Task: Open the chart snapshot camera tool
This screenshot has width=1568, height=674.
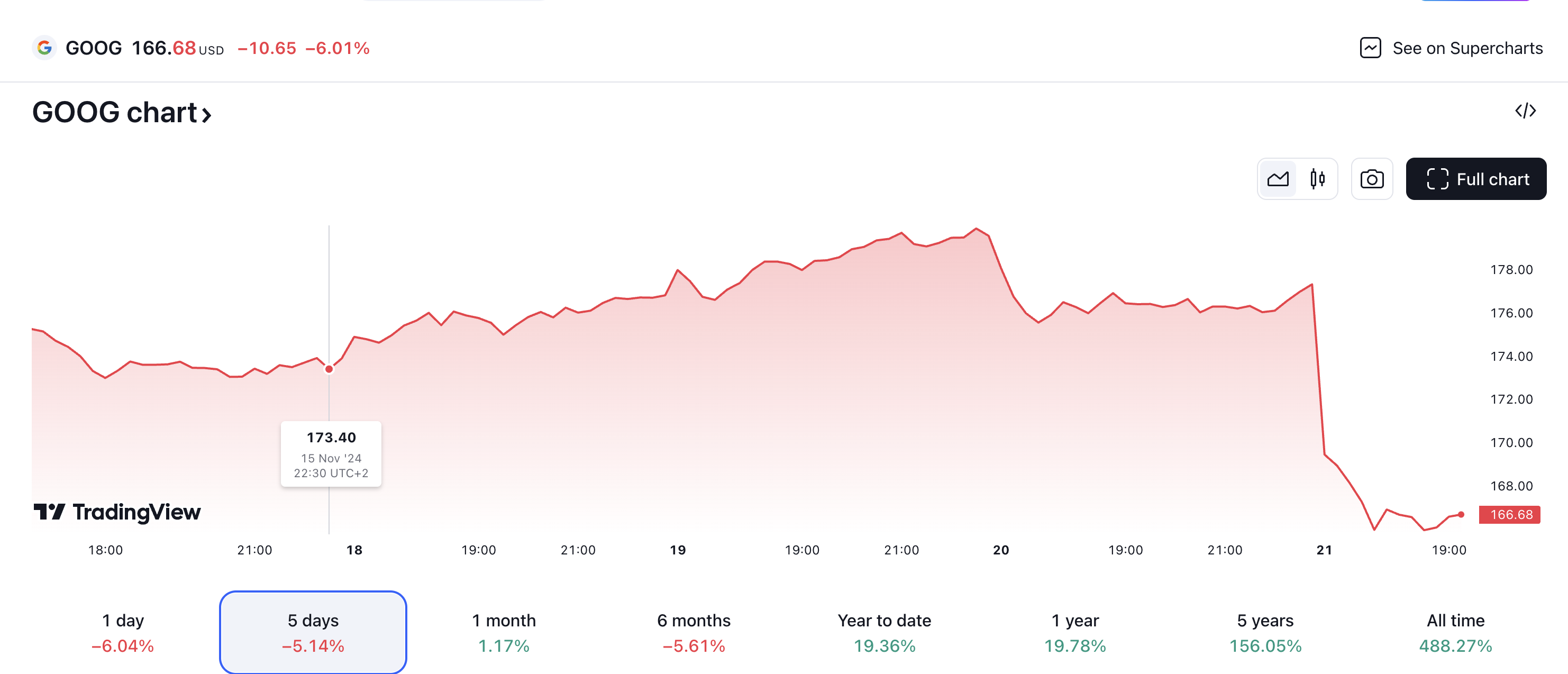Action: click(1372, 178)
